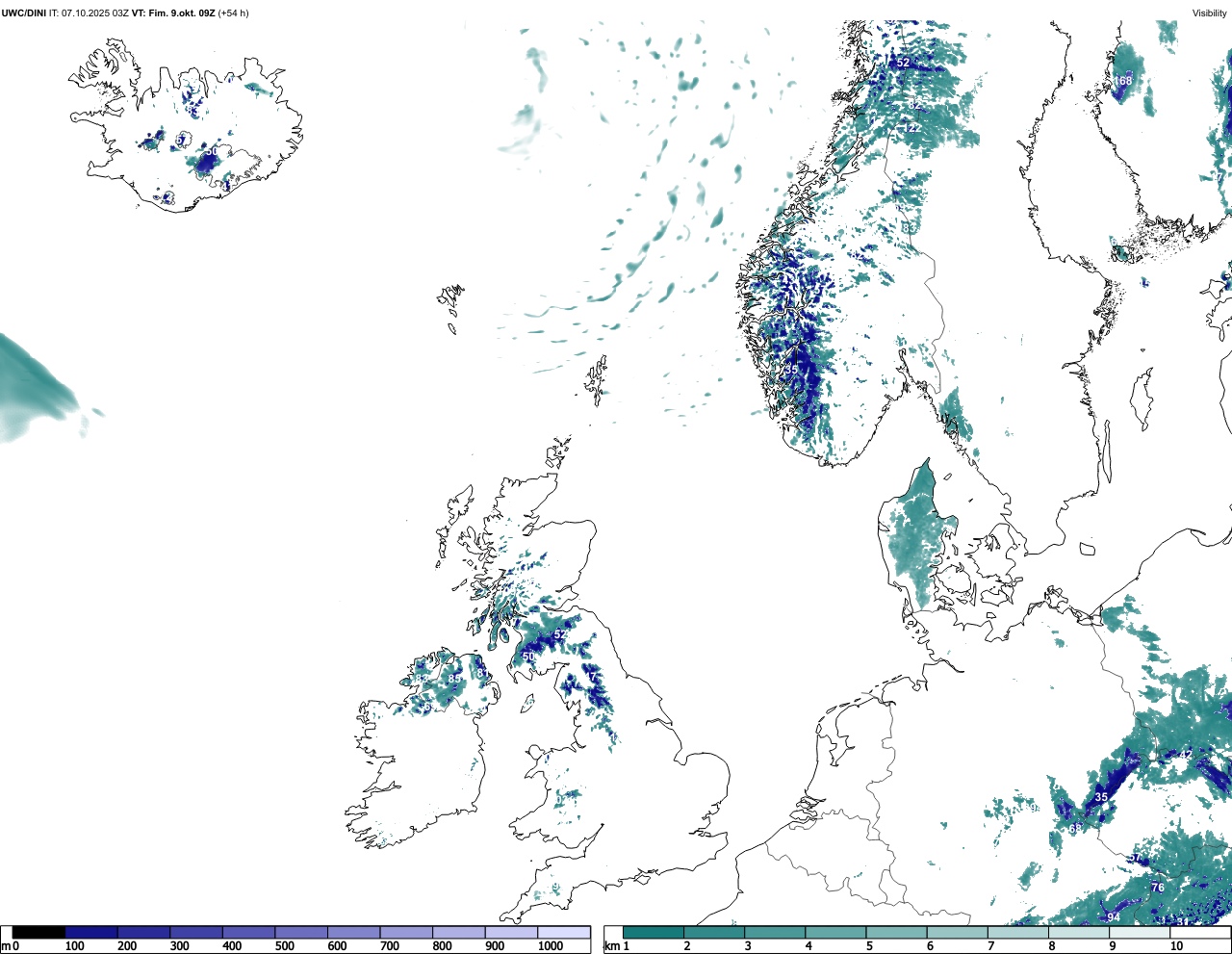Click the '50' value in southwest Scotland
This screenshot has width=1232, height=954.
(x=528, y=657)
